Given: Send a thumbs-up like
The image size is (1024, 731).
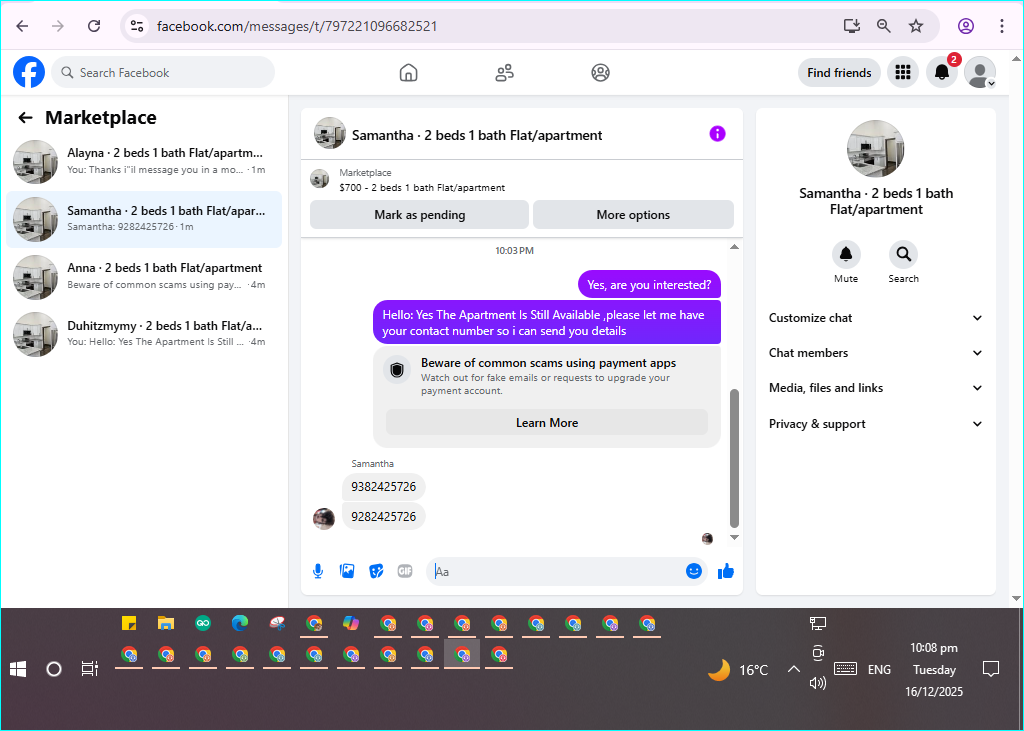Looking at the screenshot, I should click(726, 572).
